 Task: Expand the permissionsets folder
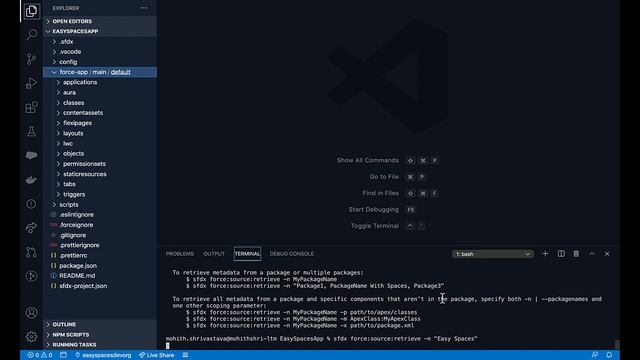(x=100, y=164)
